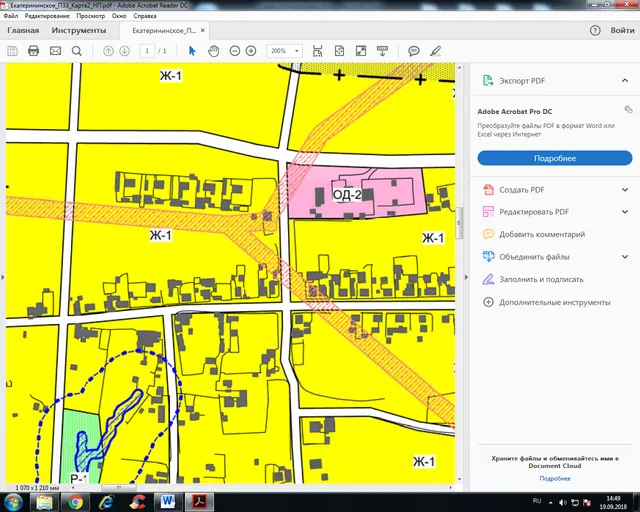Open the text search magnifier icon
Screen dimensions: 640x512
tap(77, 51)
